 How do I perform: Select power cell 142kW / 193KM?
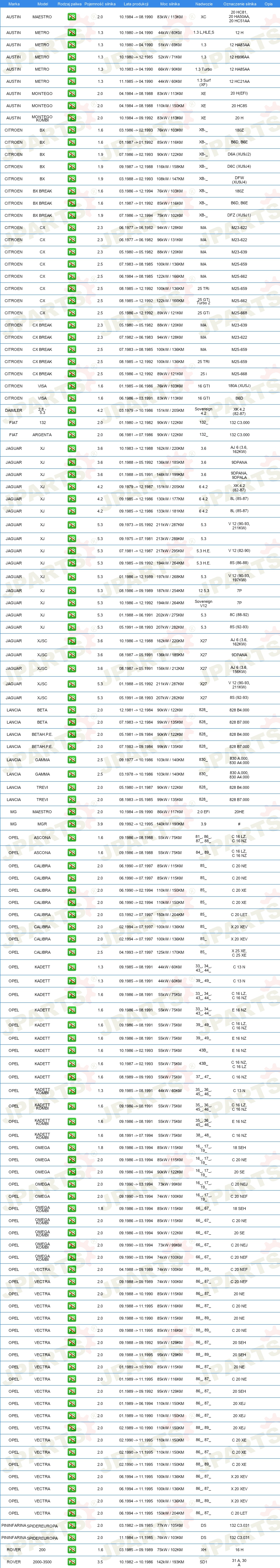pyautogui.click(x=170, y=1562)
